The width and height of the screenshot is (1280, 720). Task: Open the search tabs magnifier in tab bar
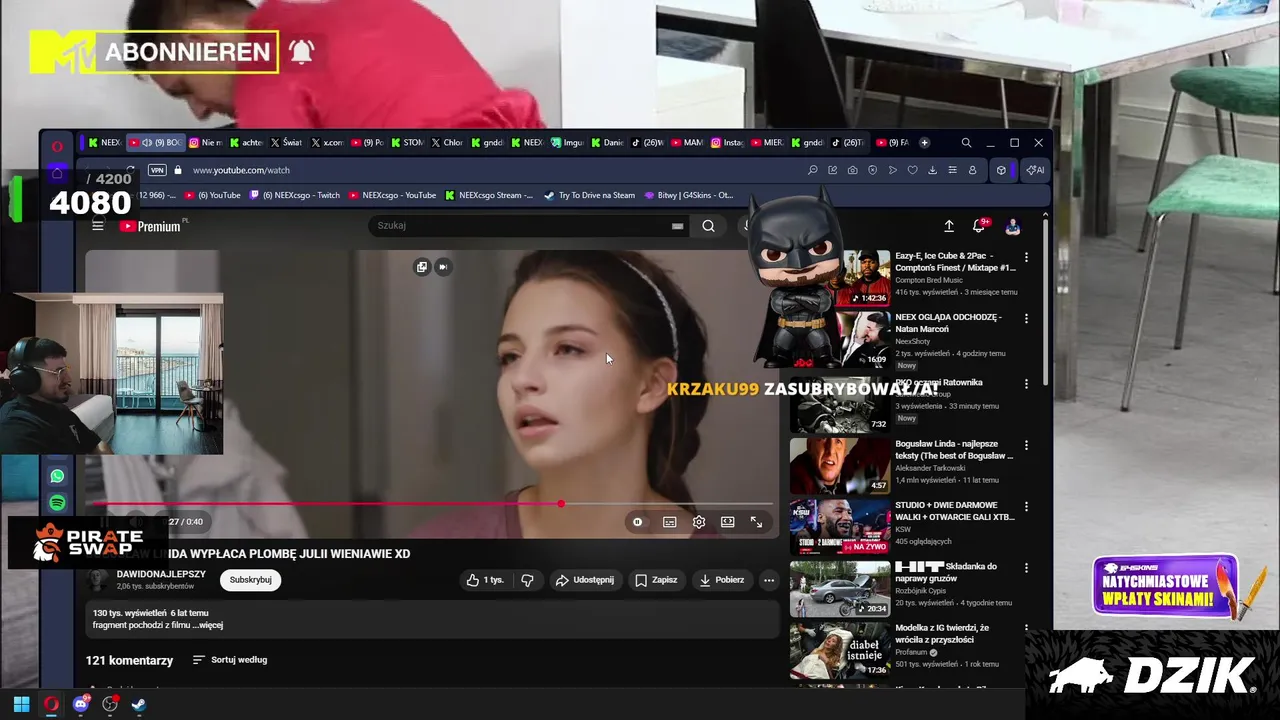click(966, 143)
